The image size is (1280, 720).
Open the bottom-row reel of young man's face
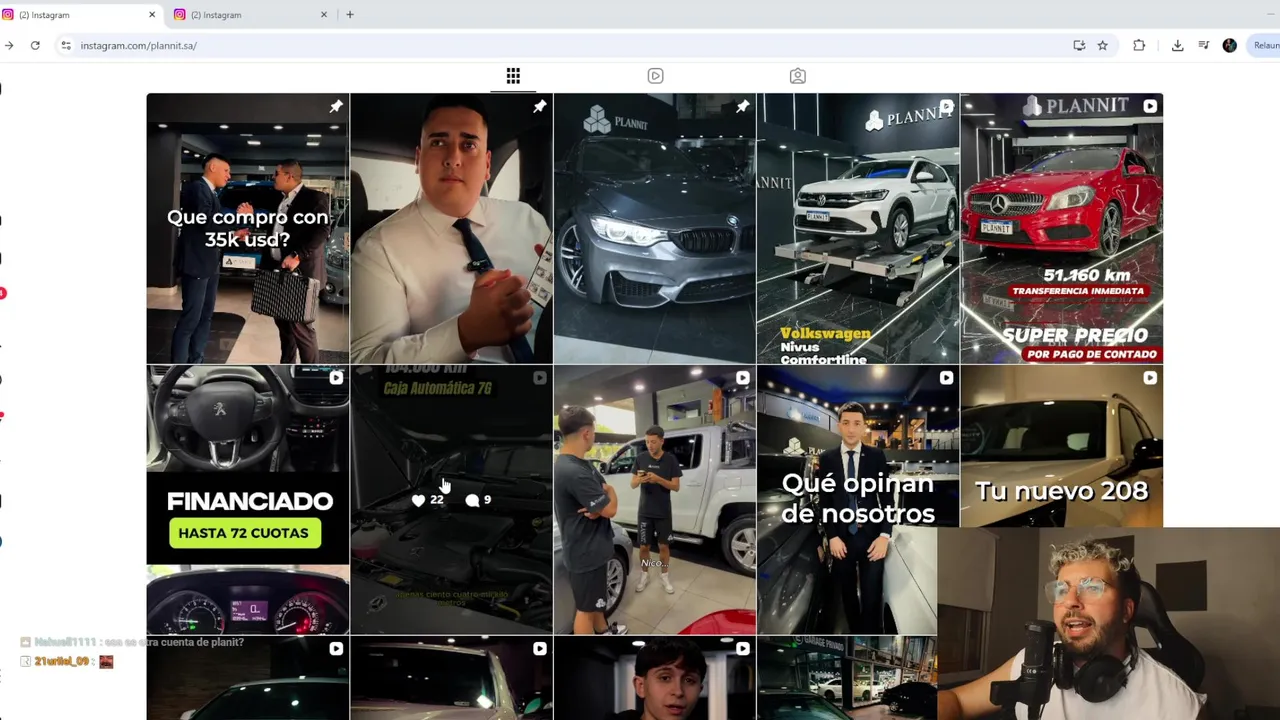(x=655, y=678)
